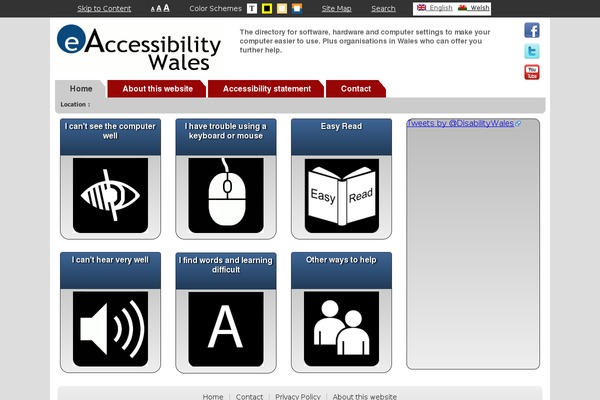The width and height of the screenshot is (600, 400).
Task: Select the smallest text size A
Action: pos(153,10)
